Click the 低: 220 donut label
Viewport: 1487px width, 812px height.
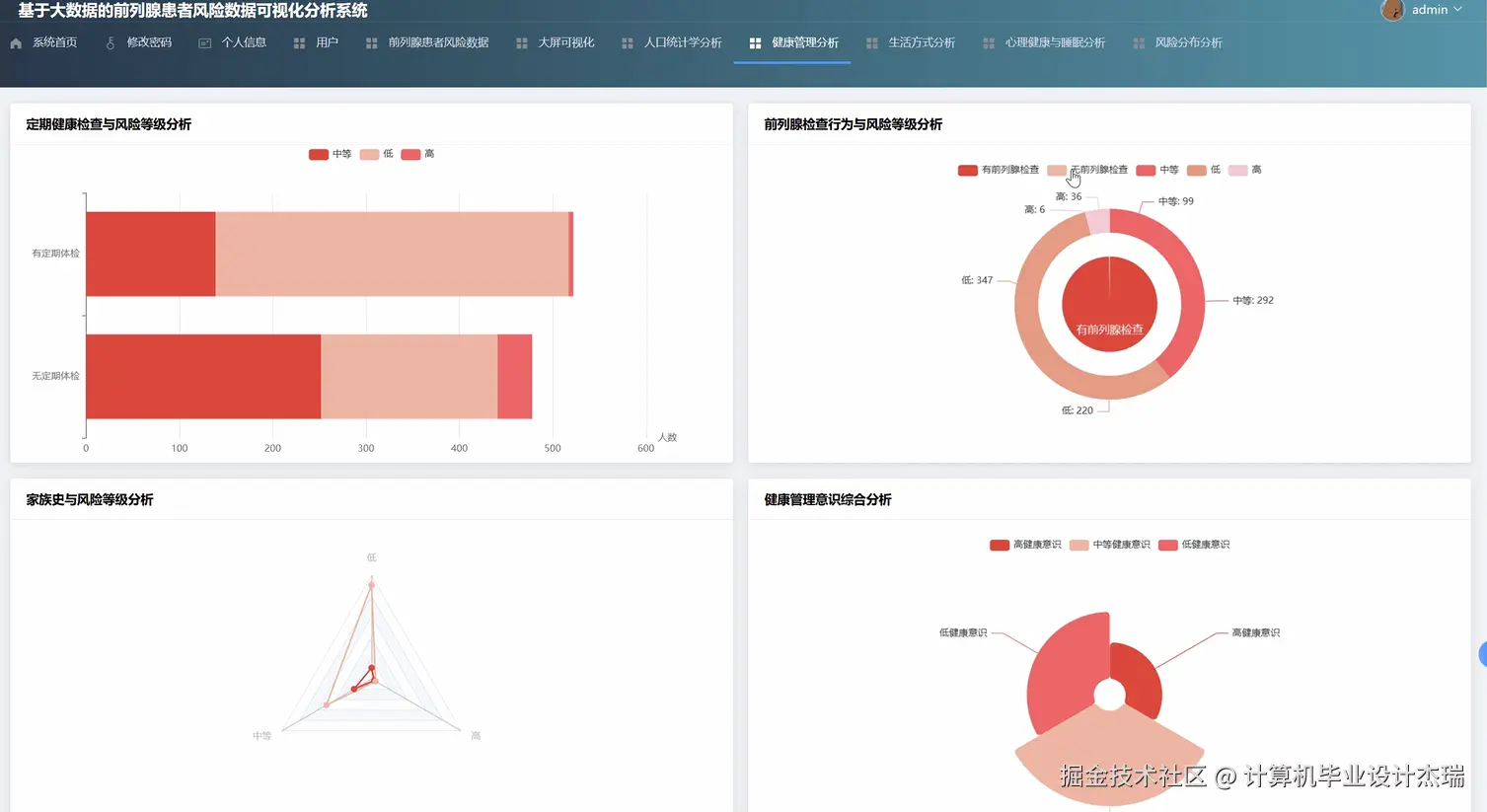(1078, 410)
